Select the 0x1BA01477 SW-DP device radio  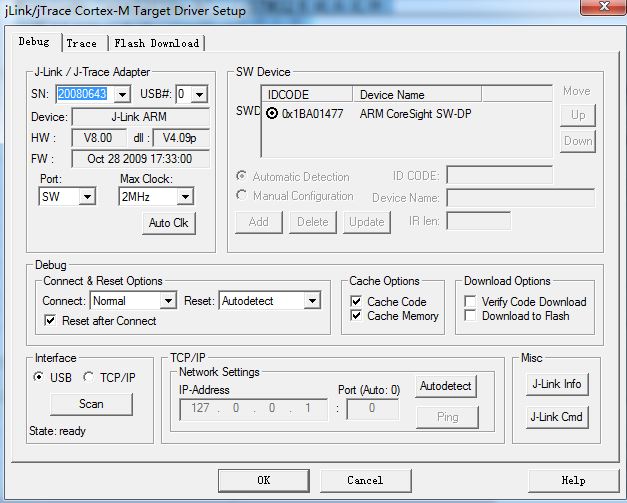coord(272,114)
